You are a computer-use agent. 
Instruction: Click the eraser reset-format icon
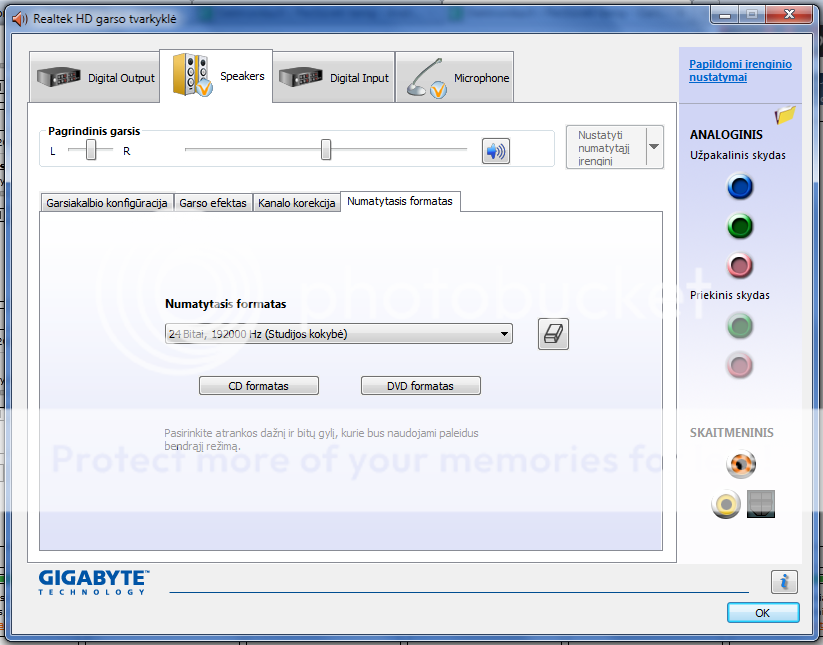coord(553,334)
